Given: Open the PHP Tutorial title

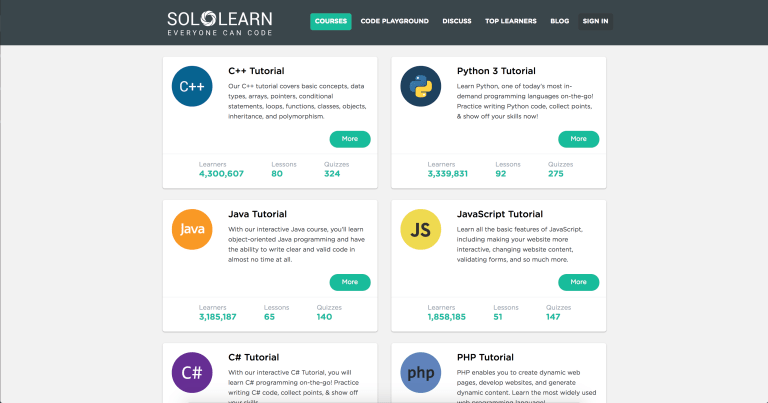Looking at the screenshot, I should [485, 357].
